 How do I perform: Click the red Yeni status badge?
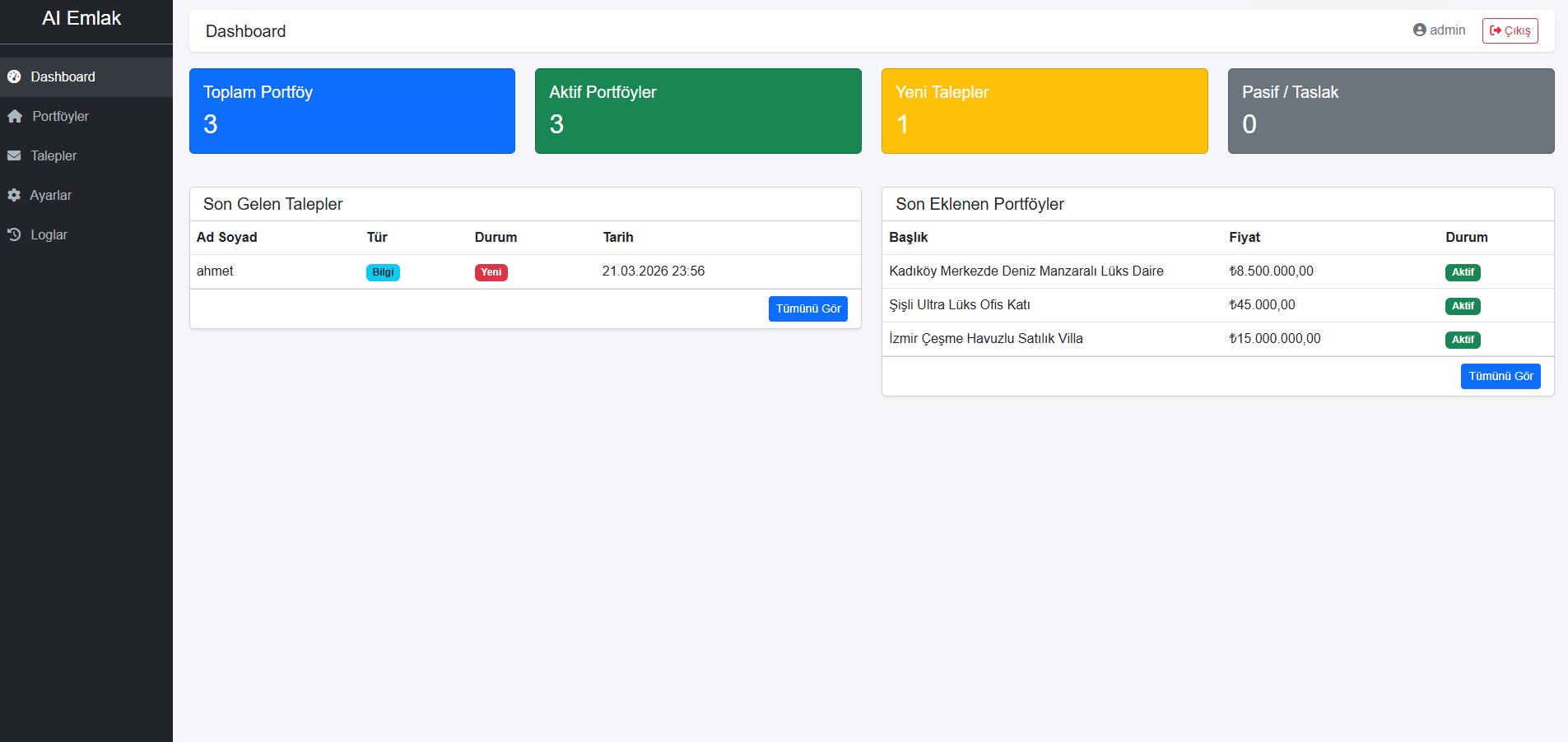pos(491,272)
